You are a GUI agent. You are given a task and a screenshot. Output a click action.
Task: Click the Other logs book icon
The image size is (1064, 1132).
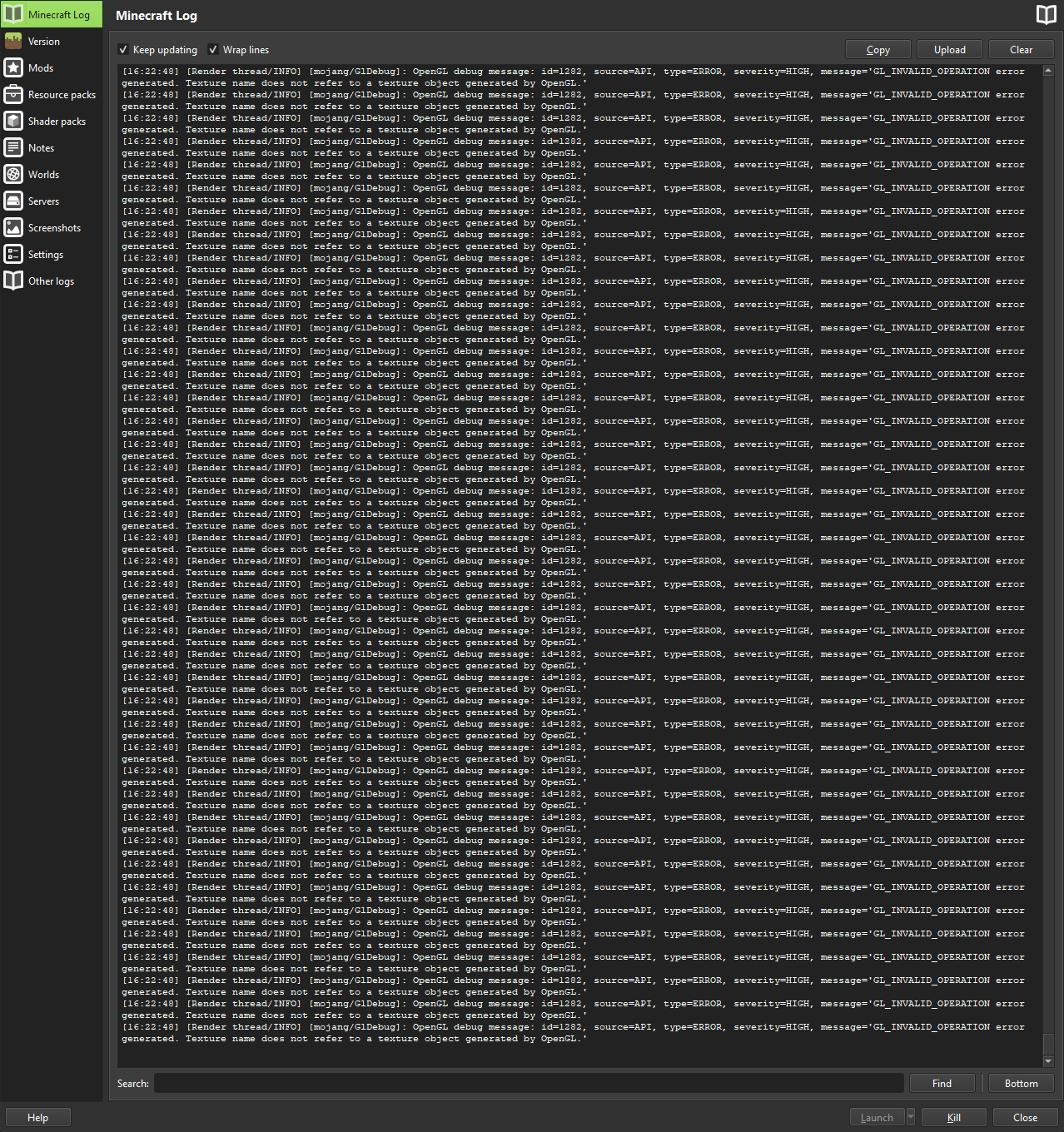(13, 281)
